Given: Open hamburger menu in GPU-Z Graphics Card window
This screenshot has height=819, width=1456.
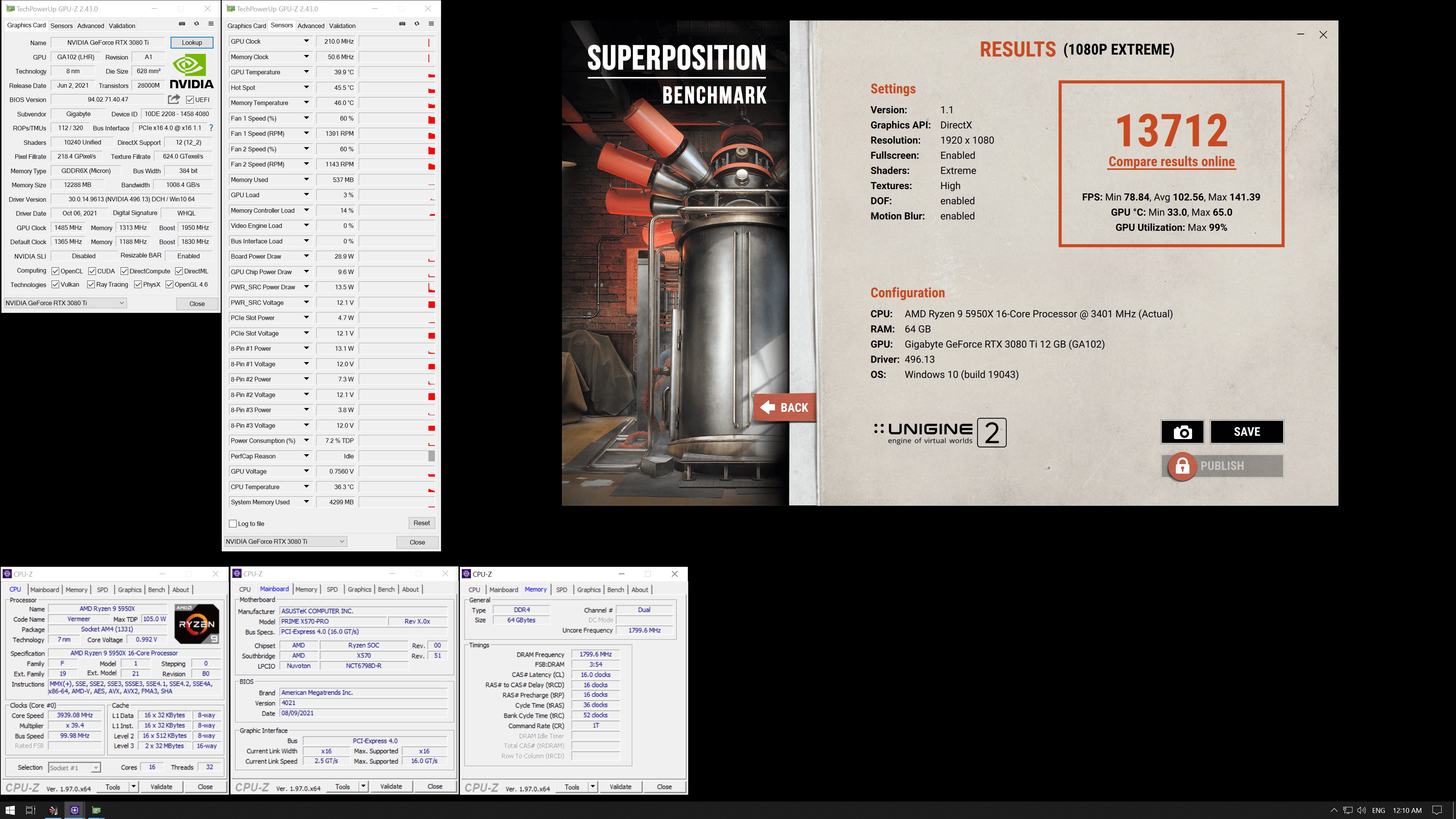Looking at the screenshot, I should coord(211,24).
